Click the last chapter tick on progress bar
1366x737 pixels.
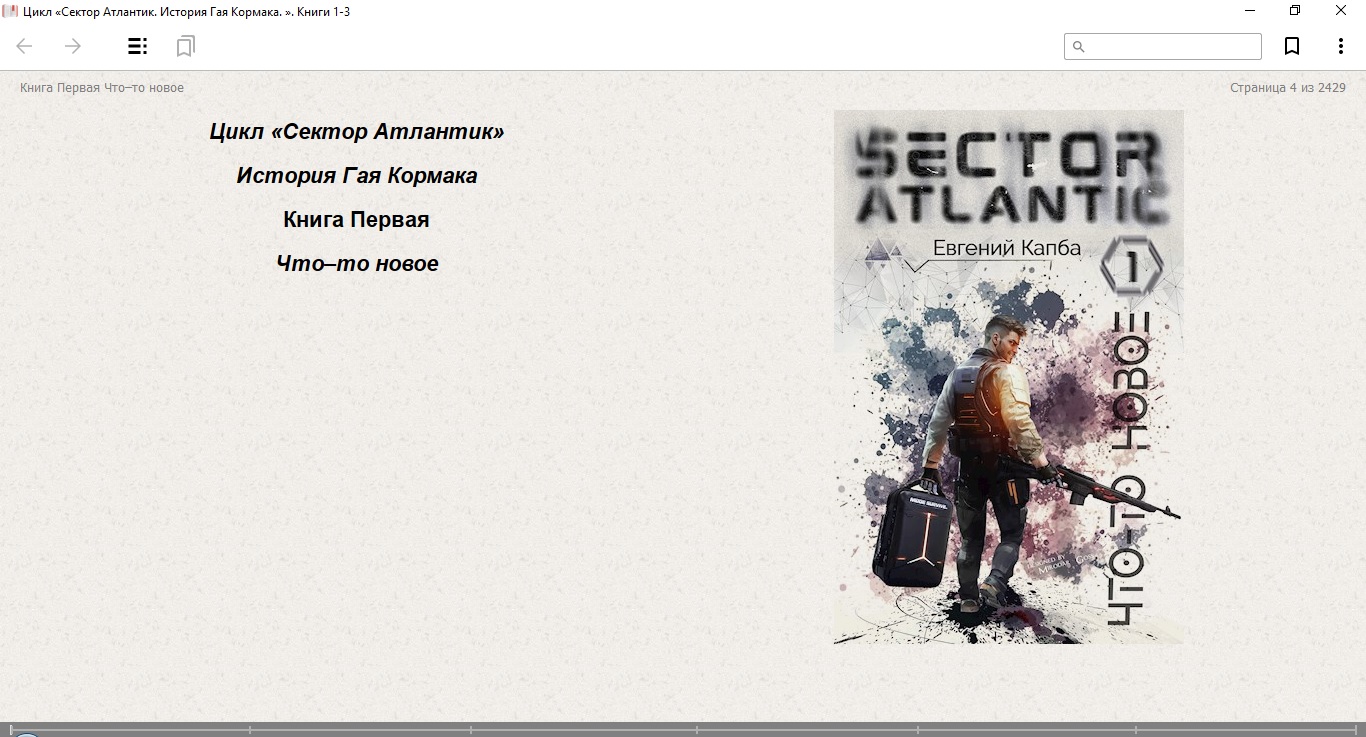[x=1356, y=729]
